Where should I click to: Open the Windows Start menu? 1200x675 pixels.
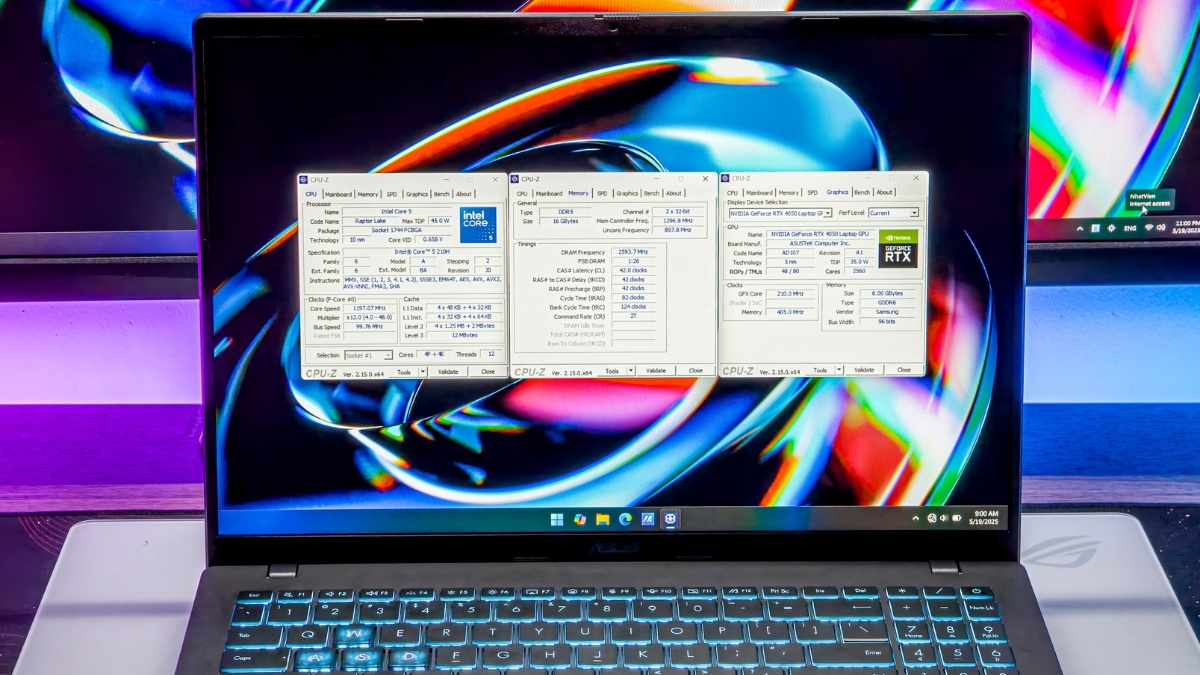click(557, 519)
